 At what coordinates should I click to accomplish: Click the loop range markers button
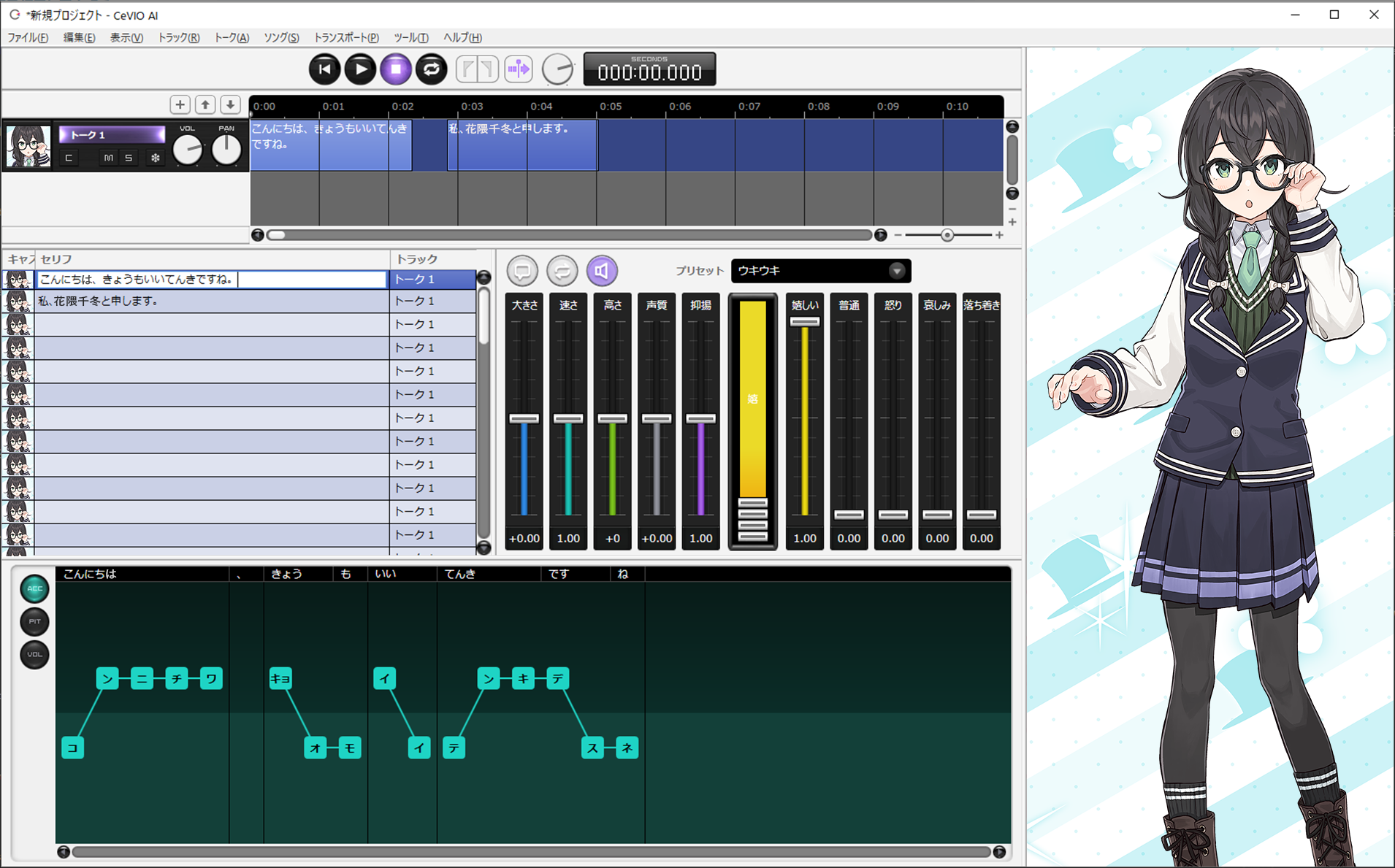tap(478, 69)
